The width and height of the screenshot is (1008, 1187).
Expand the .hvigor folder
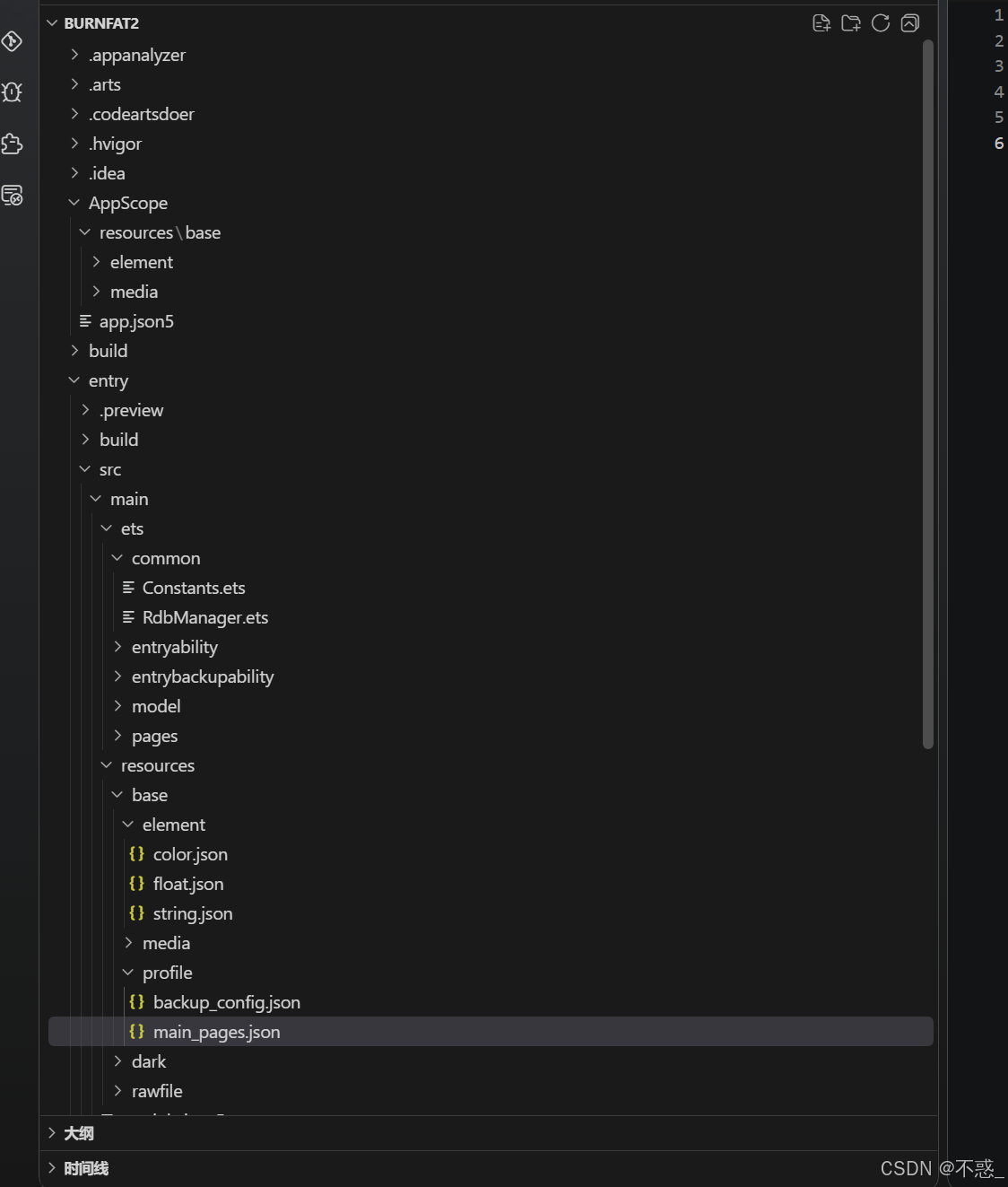coord(74,144)
